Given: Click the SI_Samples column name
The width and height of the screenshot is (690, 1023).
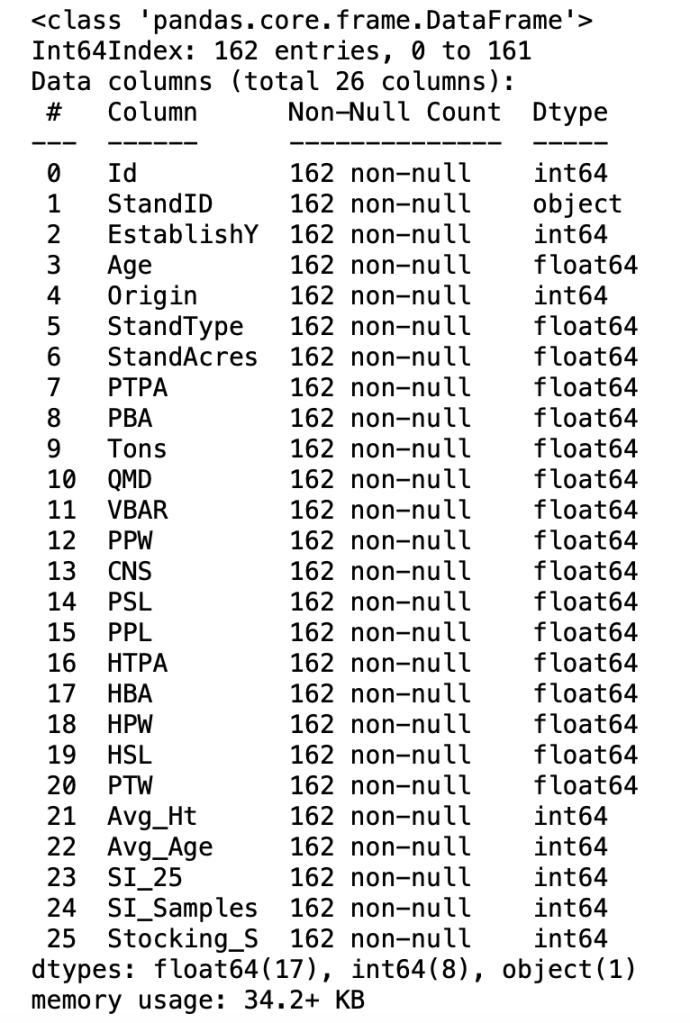Looking at the screenshot, I should point(182,909).
